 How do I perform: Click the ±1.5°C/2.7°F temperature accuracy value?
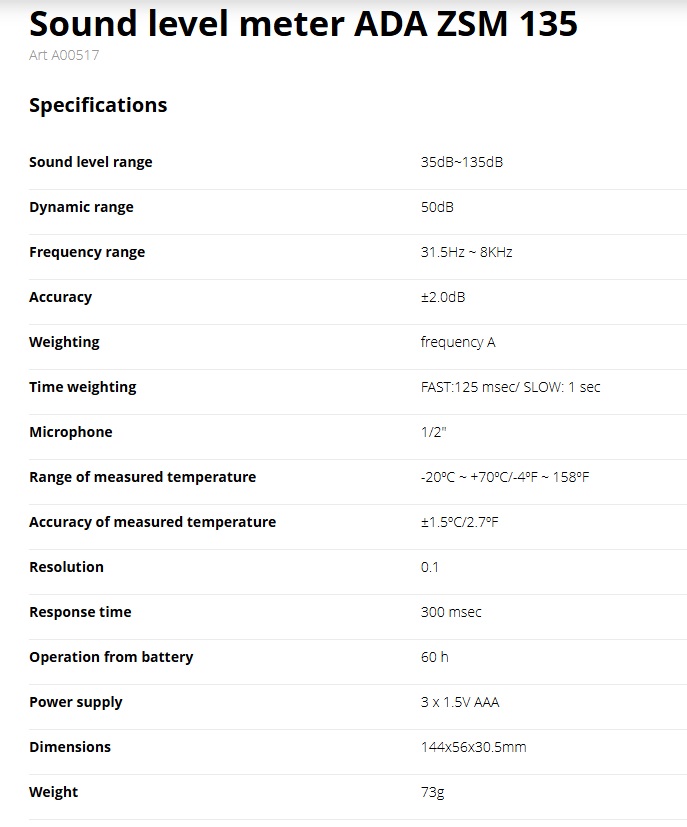[459, 522]
